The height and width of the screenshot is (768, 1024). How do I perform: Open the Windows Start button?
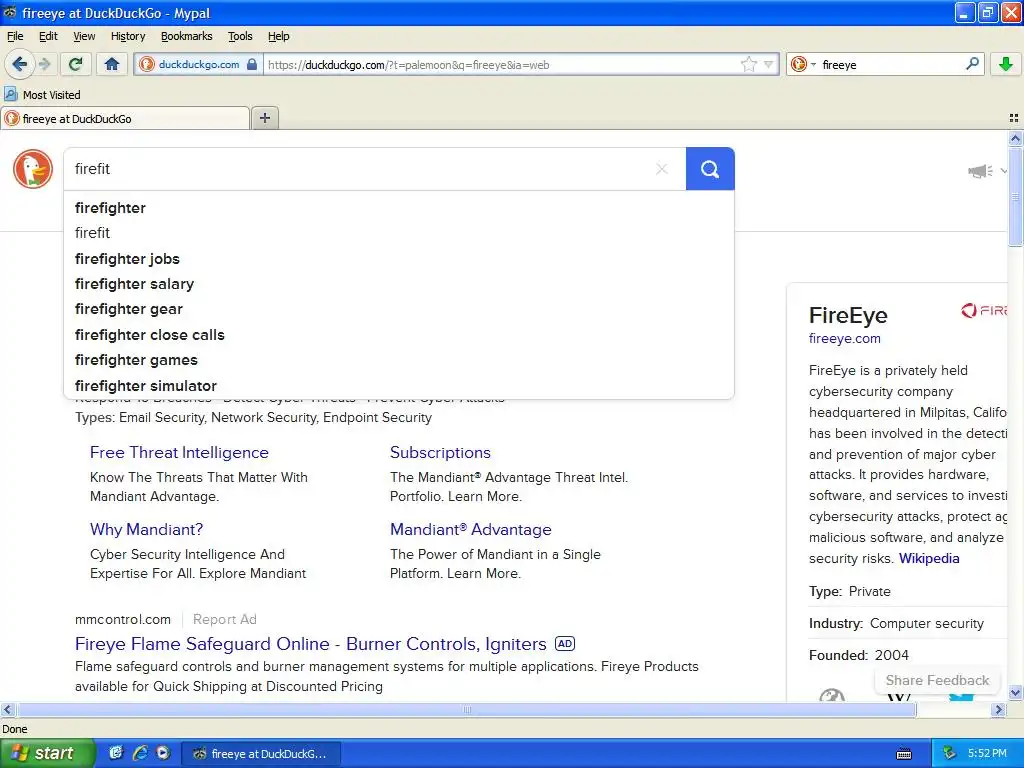click(47, 753)
